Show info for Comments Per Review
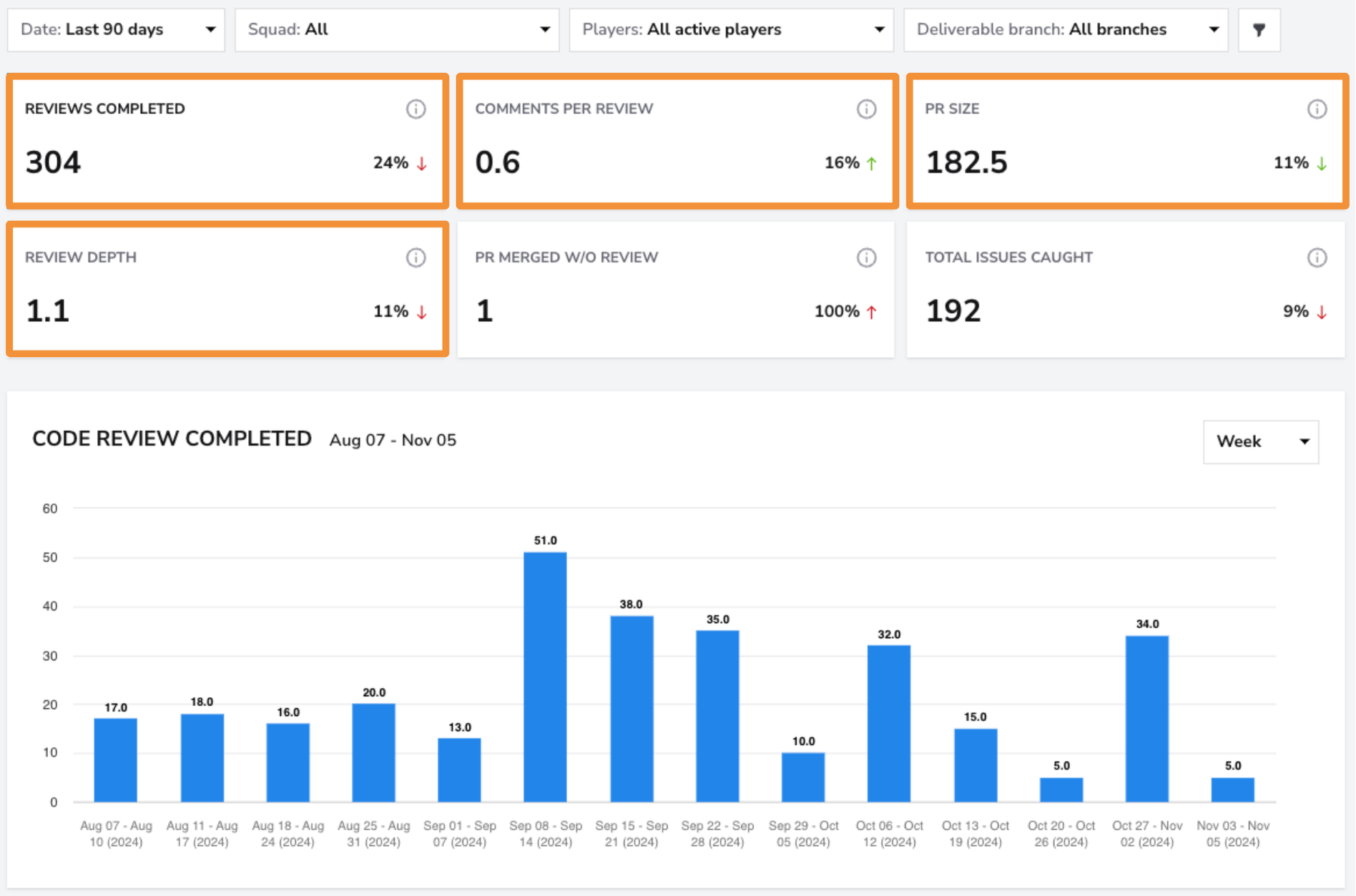 pos(866,109)
